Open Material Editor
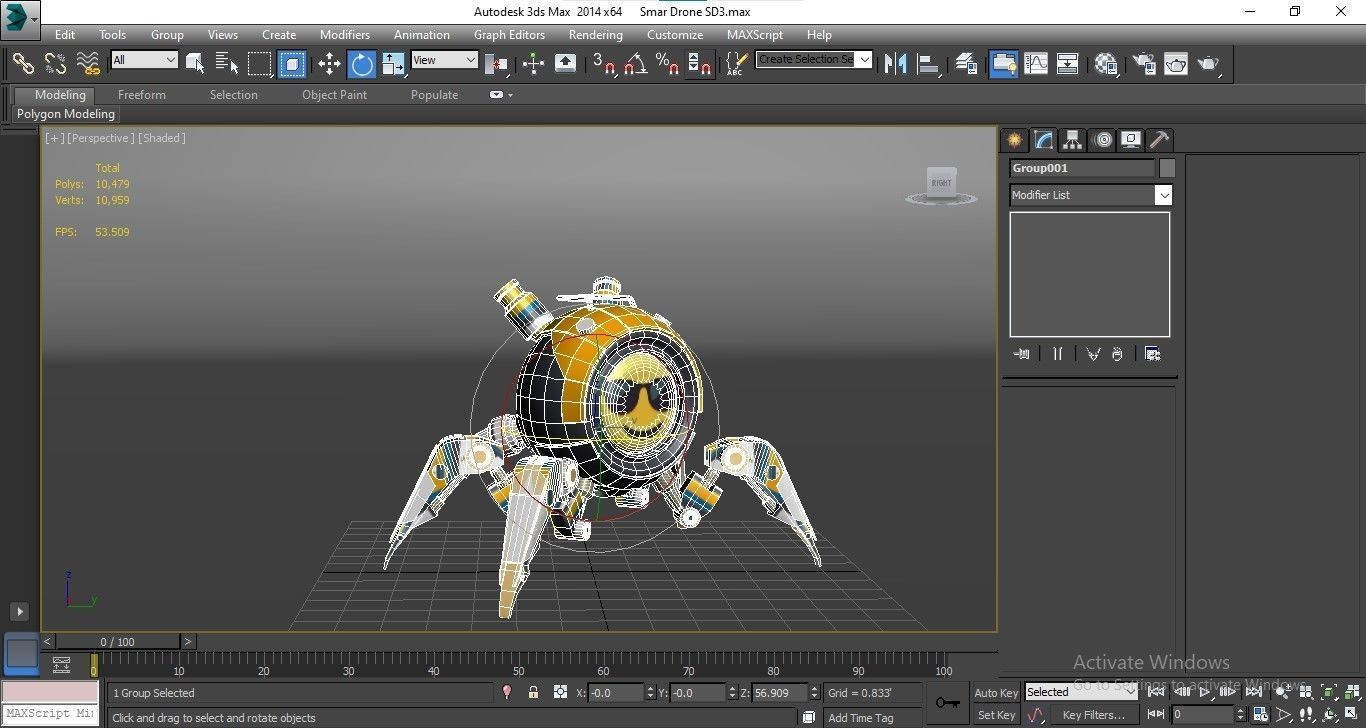The height and width of the screenshot is (728, 1366). 1106,63
